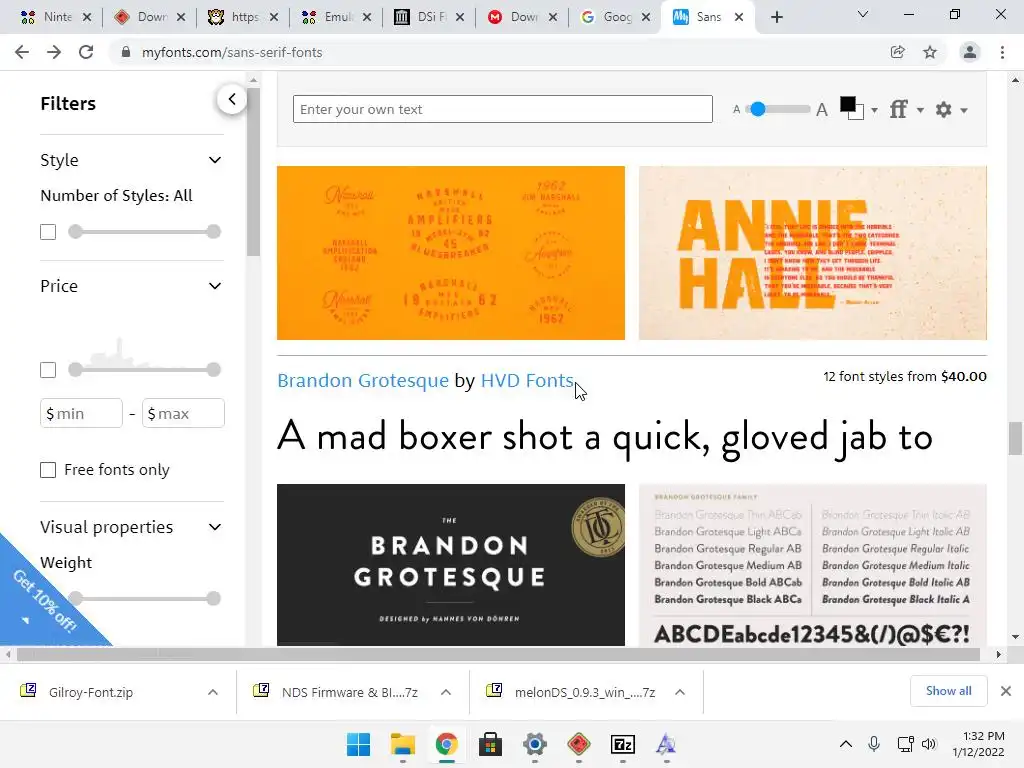The image size is (1024, 768).
Task: Open the NDS Firmware 7z download
Action: pos(349,692)
